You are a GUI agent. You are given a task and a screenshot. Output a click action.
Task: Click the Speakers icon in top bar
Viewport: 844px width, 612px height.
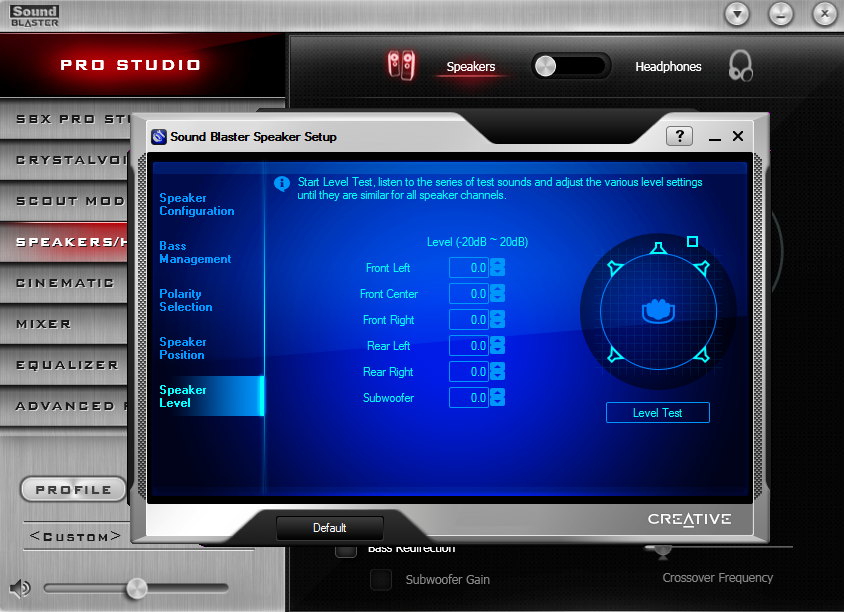(401, 66)
